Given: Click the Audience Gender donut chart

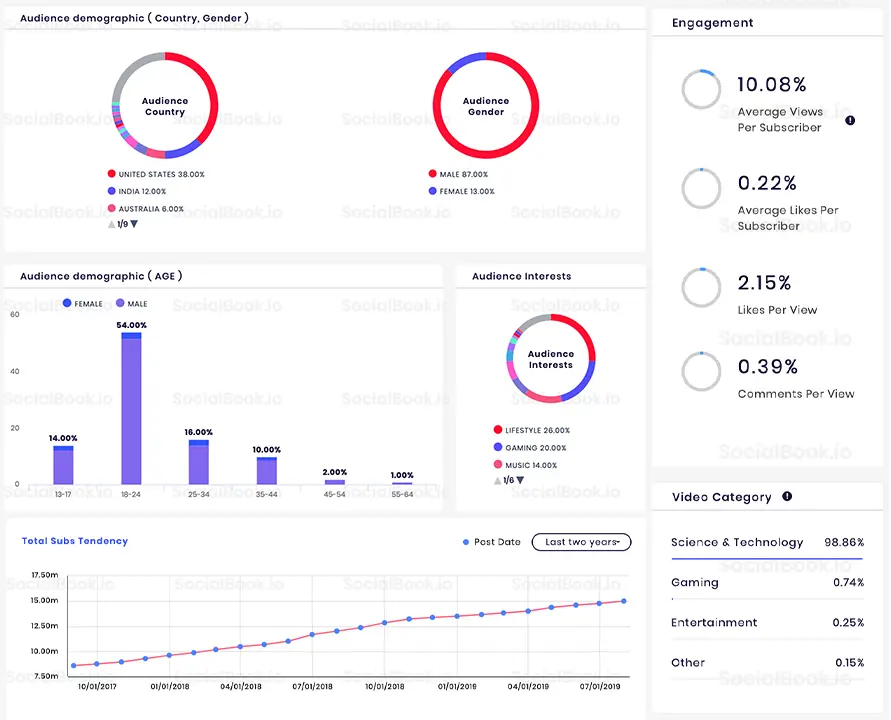Looking at the screenshot, I should pyautogui.click(x=486, y=106).
